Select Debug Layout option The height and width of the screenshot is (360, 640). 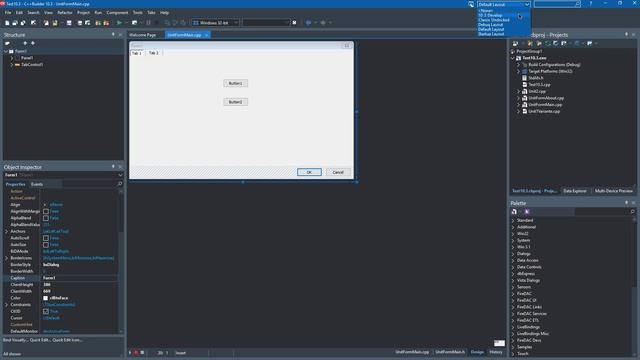(x=491, y=25)
